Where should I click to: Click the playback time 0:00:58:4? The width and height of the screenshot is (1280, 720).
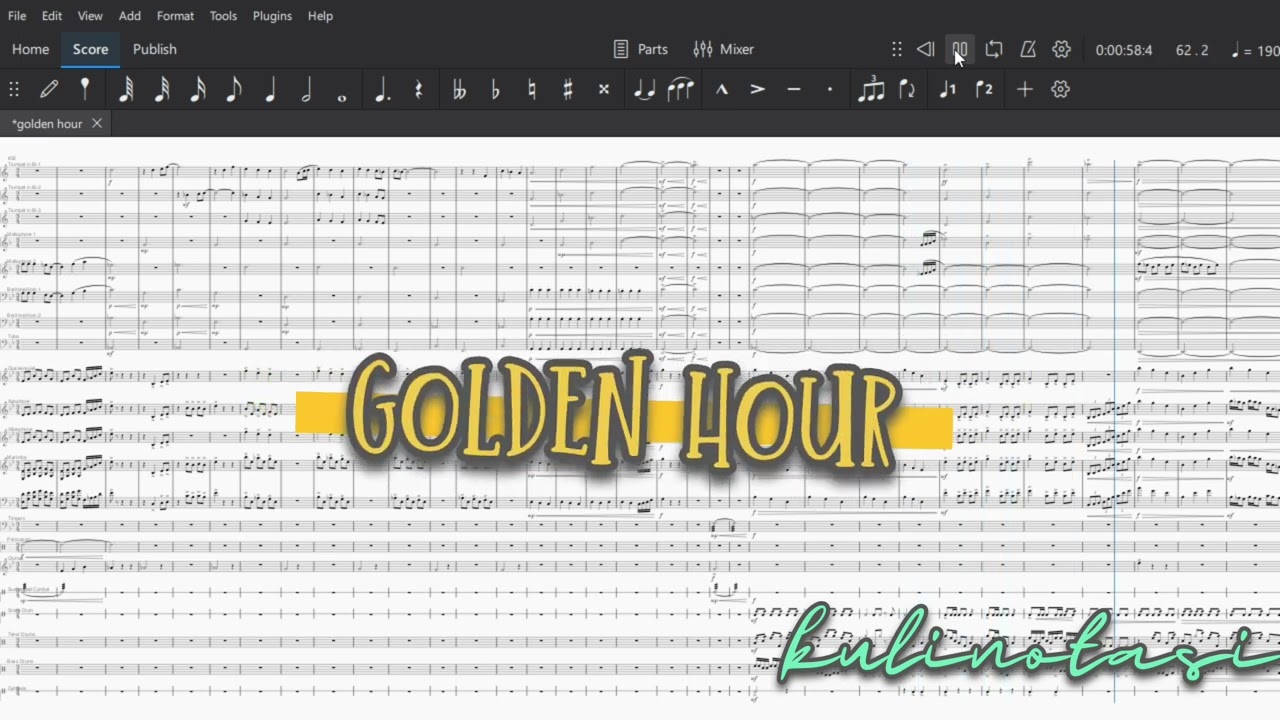click(x=1124, y=50)
